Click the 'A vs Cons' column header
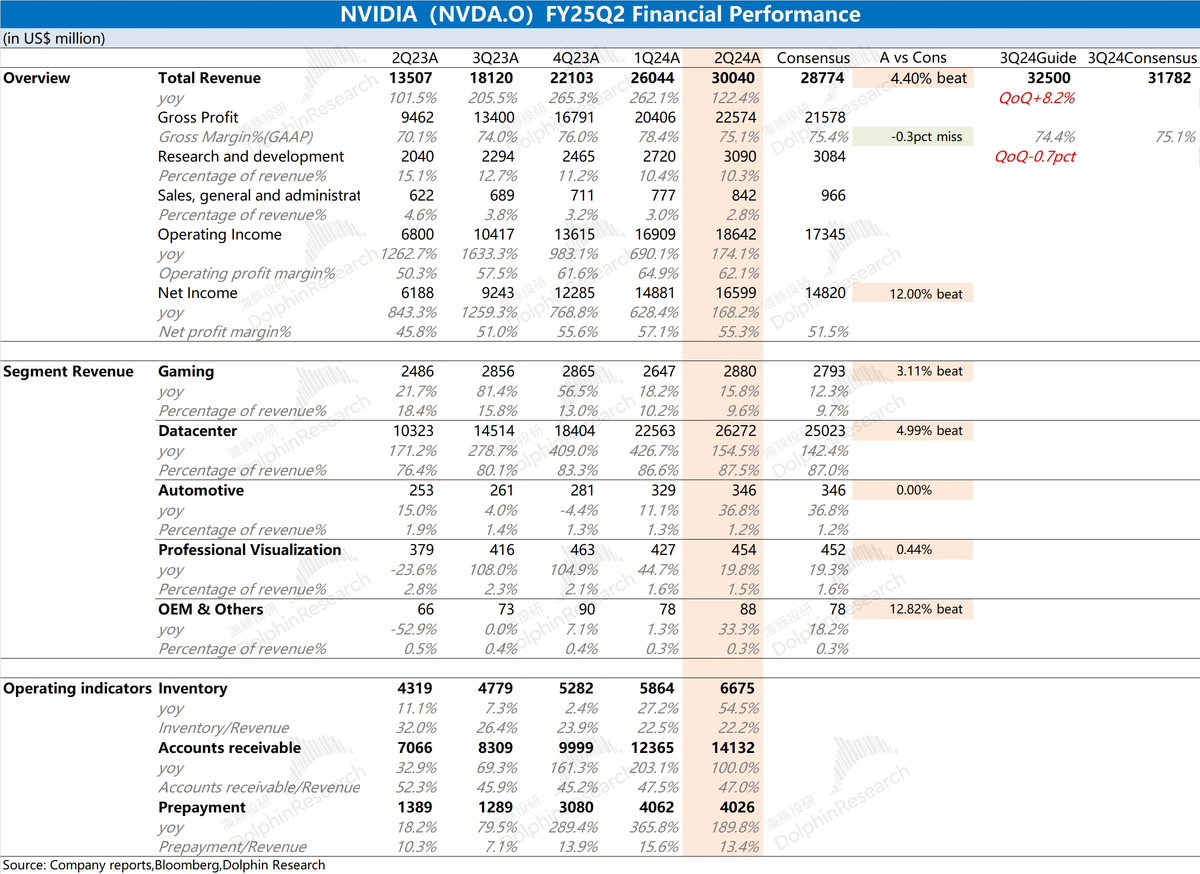 913,58
